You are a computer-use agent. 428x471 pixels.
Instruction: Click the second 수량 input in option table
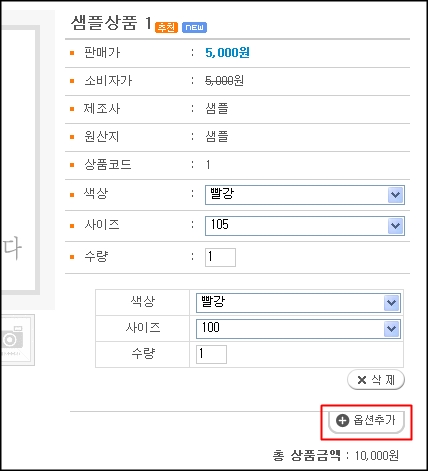pyautogui.click(x=211, y=354)
